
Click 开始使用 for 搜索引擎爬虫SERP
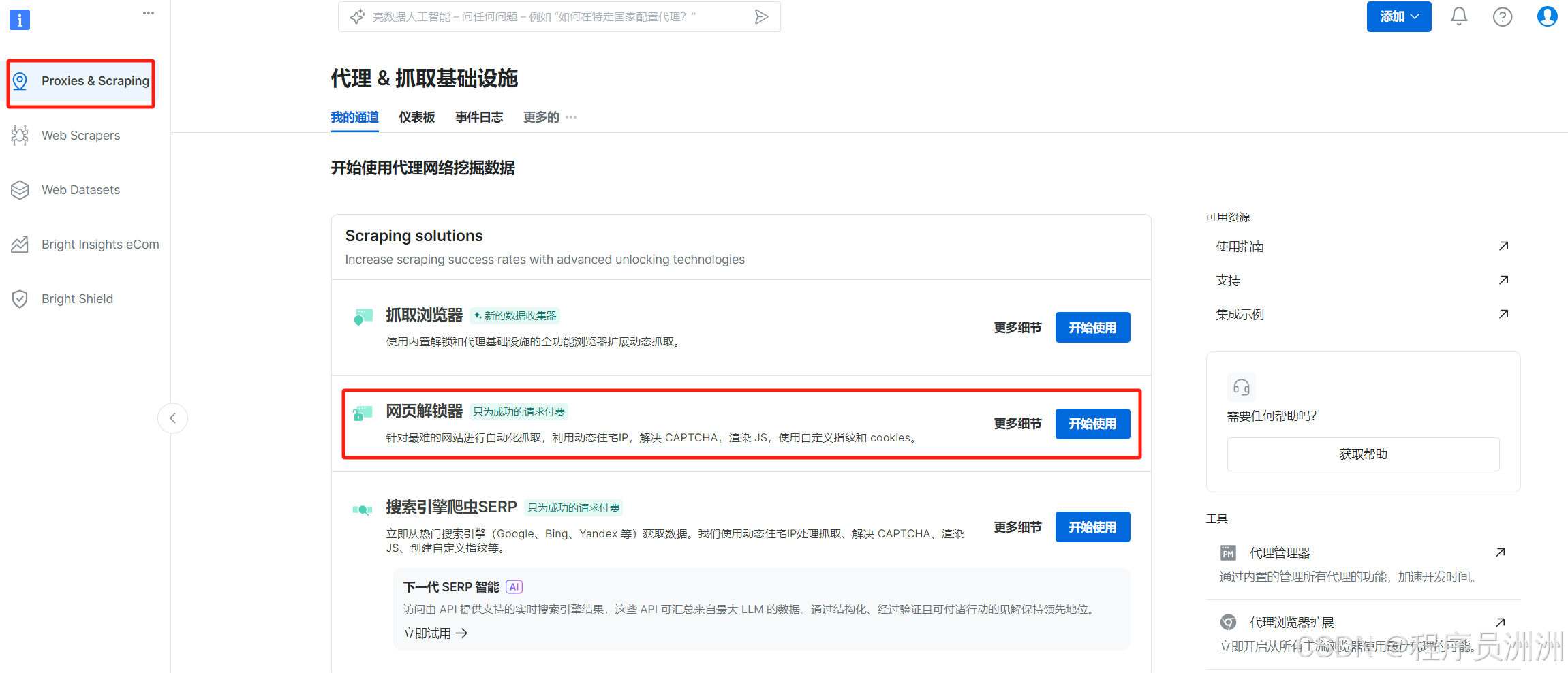(x=1092, y=527)
